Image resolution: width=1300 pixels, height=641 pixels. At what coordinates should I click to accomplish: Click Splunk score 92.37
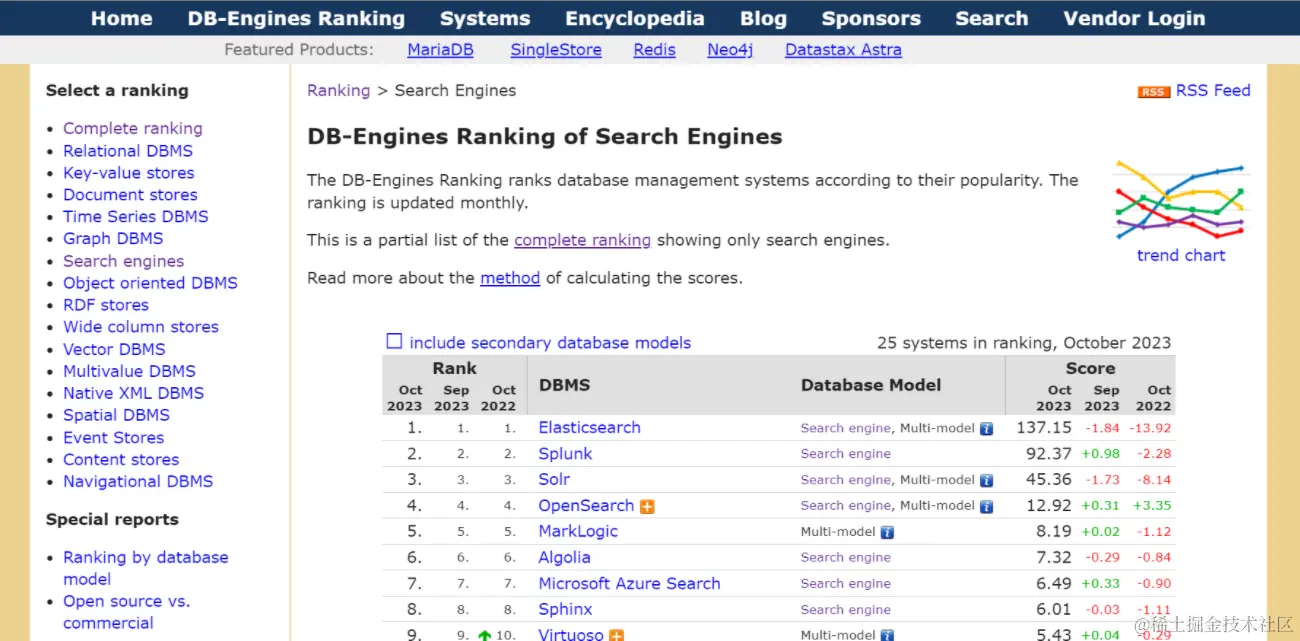[x=1049, y=453]
